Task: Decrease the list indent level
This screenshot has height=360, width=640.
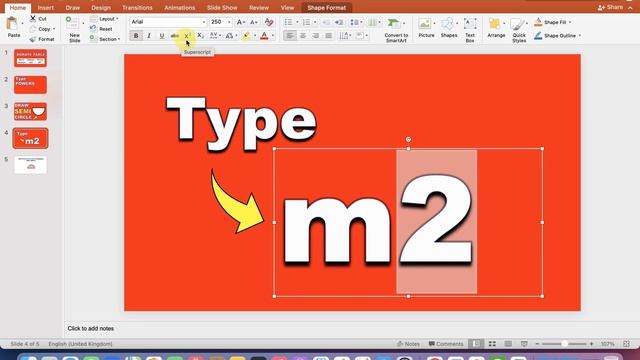Action: tap(326, 22)
